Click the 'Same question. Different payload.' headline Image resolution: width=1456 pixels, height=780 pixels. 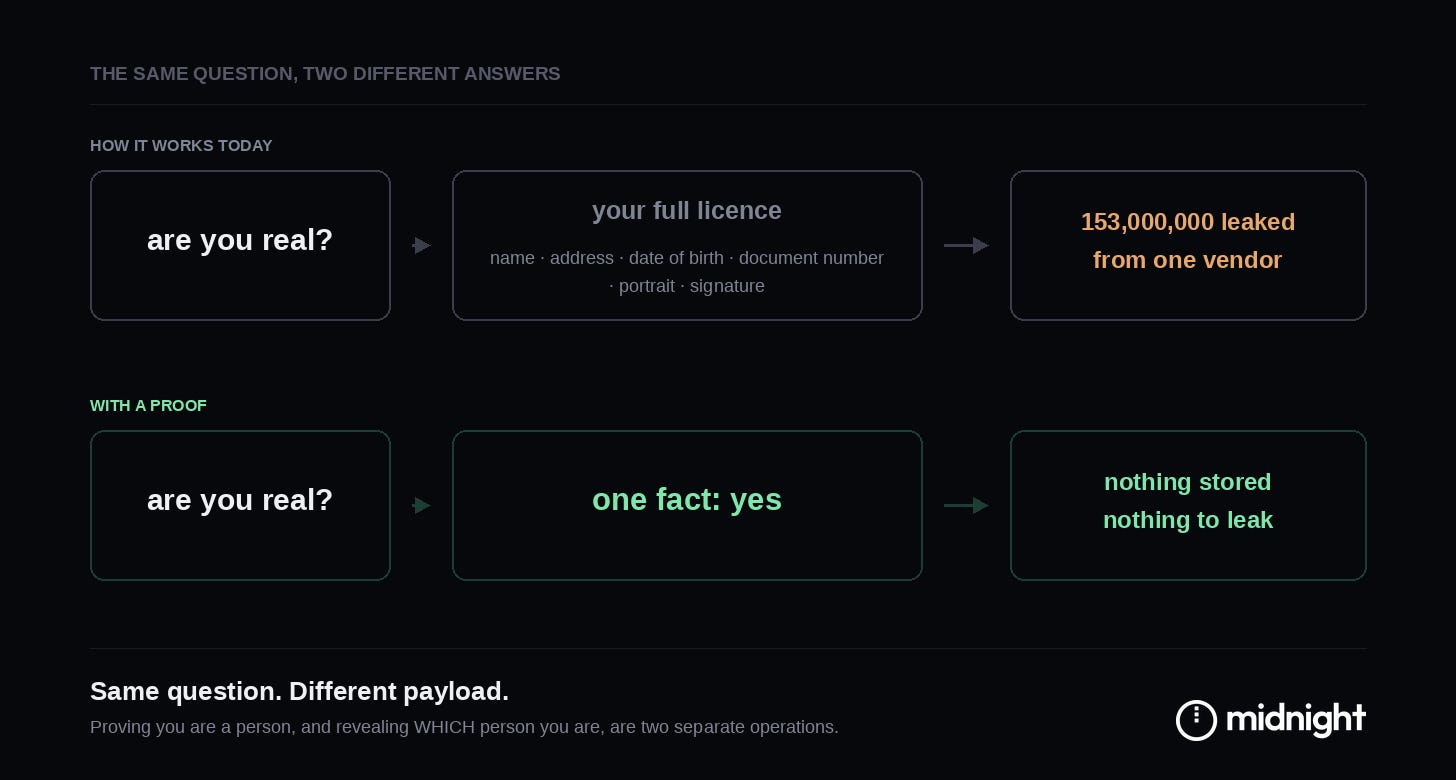point(299,691)
